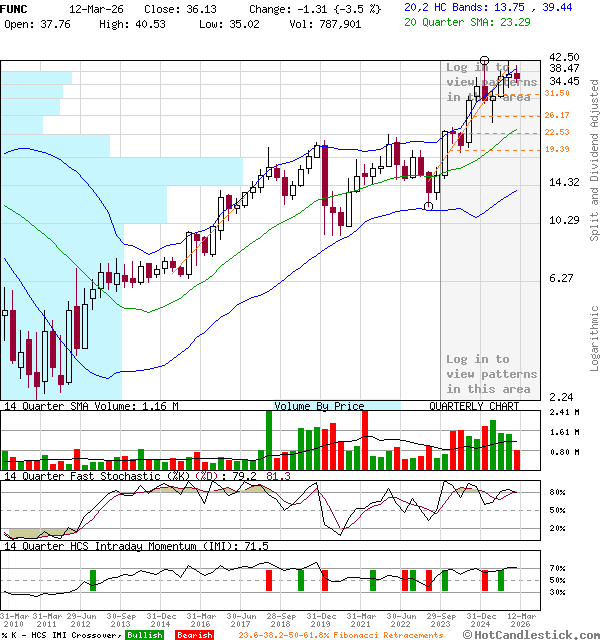Viewport: 600px width, 640px height.
Task: Click the lower 'Log in to view patterns' notice
Action: [491, 374]
